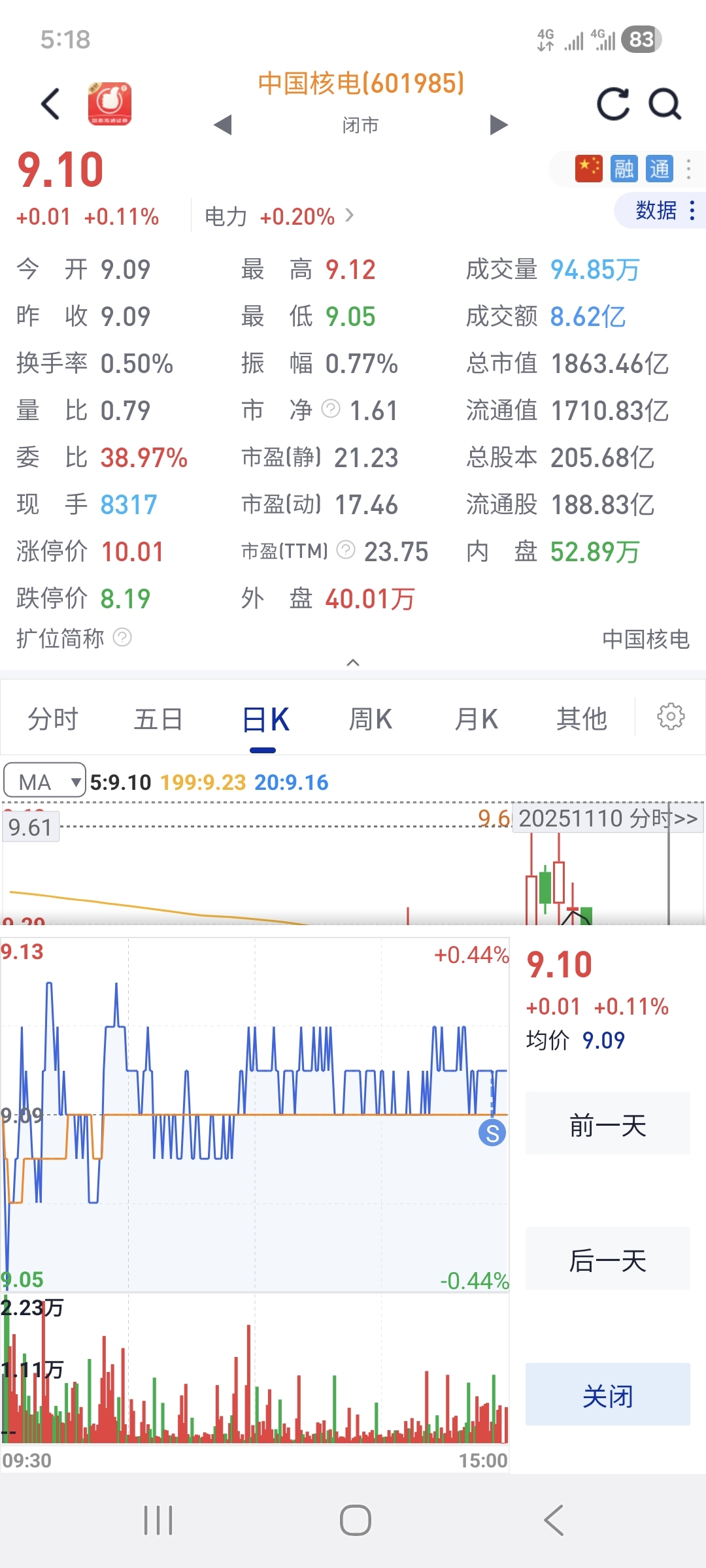This screenshot has width=706, height=1568.
Task: Switch to 分时 chart tab
Action: pos(52,719)
